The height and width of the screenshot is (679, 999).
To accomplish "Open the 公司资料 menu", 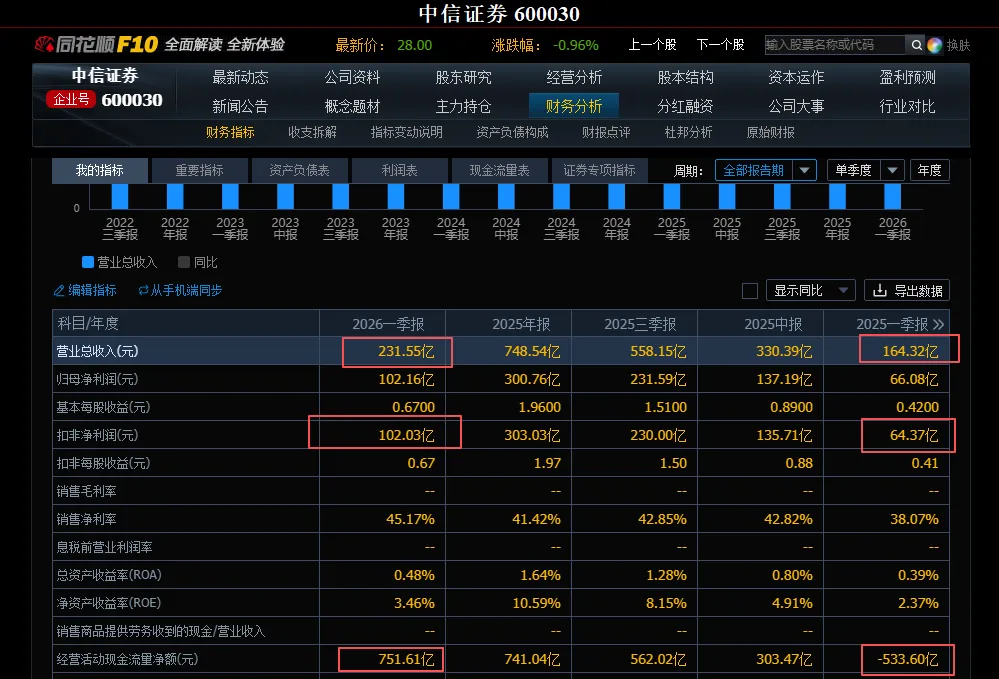I will coord(352,78).
